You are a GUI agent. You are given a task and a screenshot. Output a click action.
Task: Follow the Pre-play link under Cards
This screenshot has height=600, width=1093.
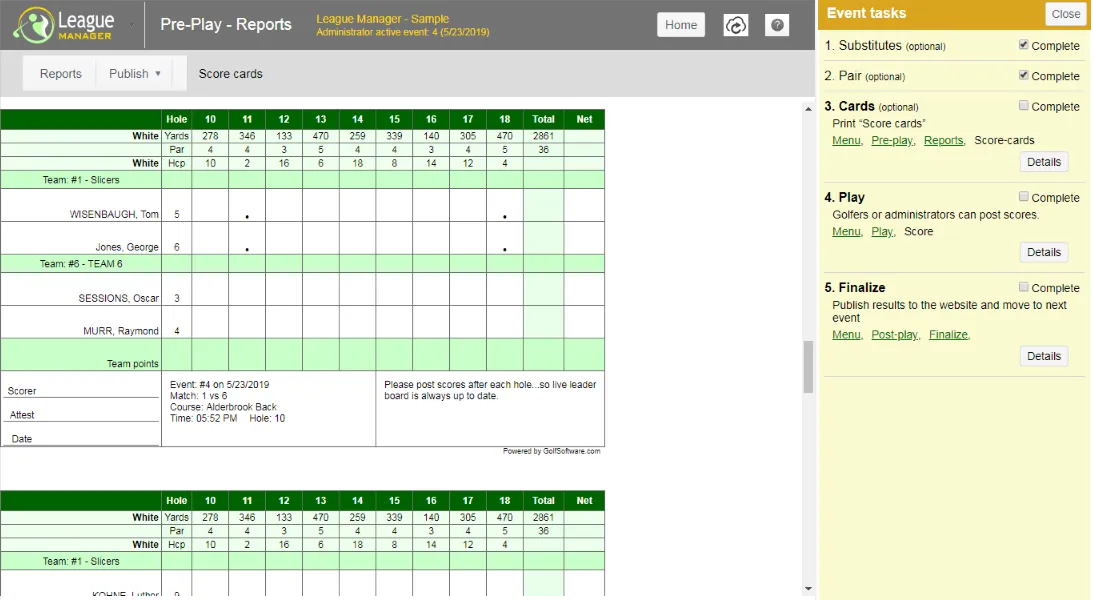(x=892, y=141)
